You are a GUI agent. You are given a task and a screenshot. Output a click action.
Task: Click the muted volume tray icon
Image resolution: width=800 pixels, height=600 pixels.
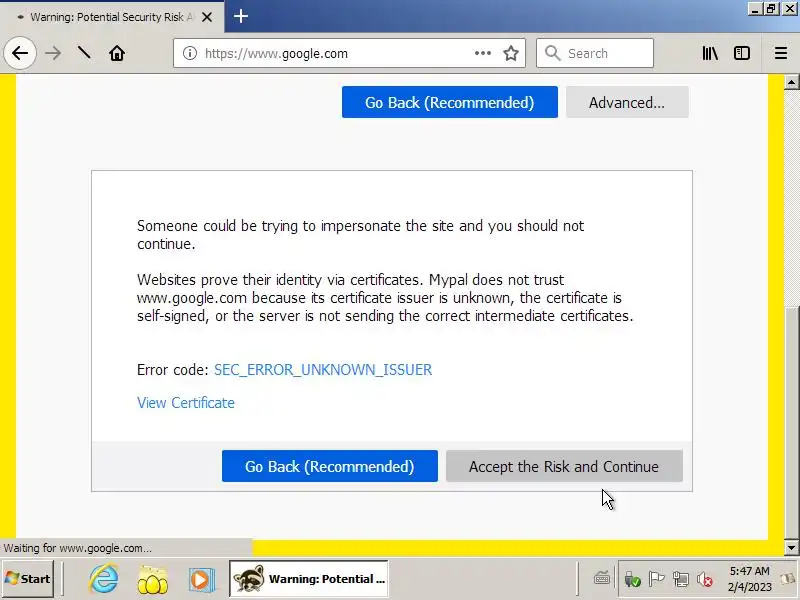(x=705, y=579)
